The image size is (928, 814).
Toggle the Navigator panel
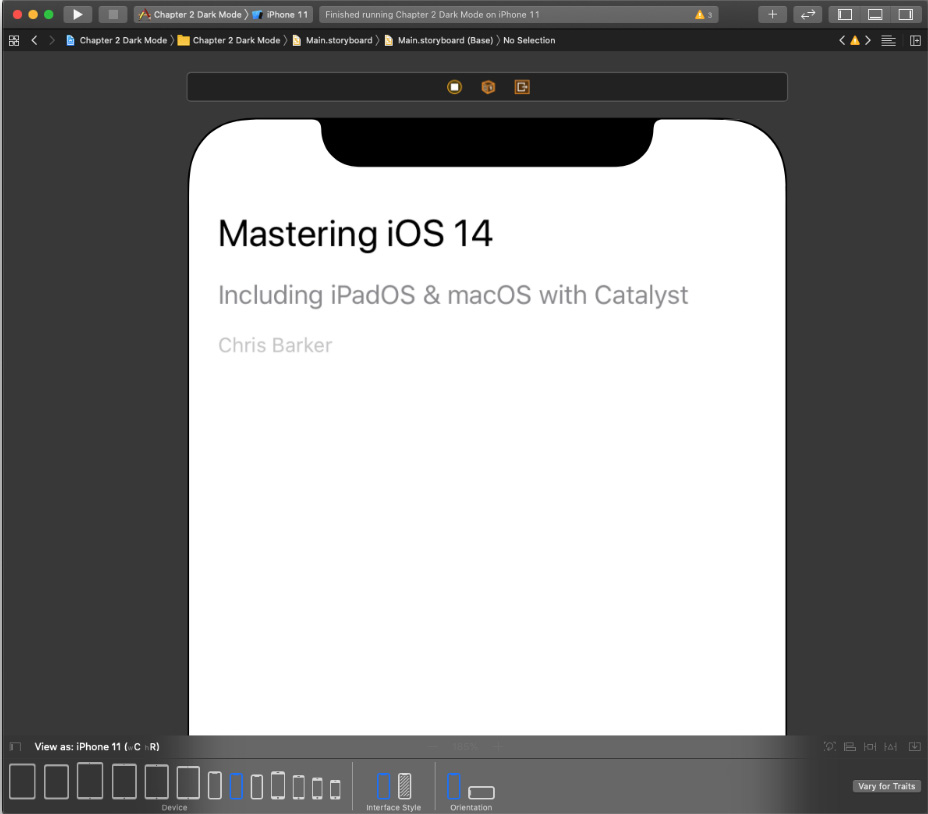(845, 14)
